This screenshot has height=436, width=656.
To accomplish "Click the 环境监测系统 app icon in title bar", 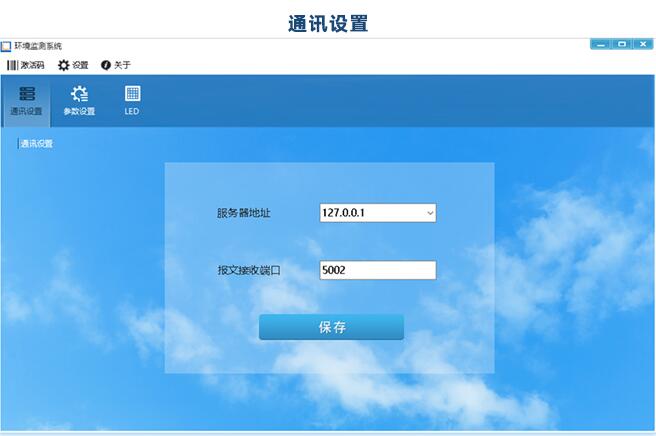I will point(6,46).
